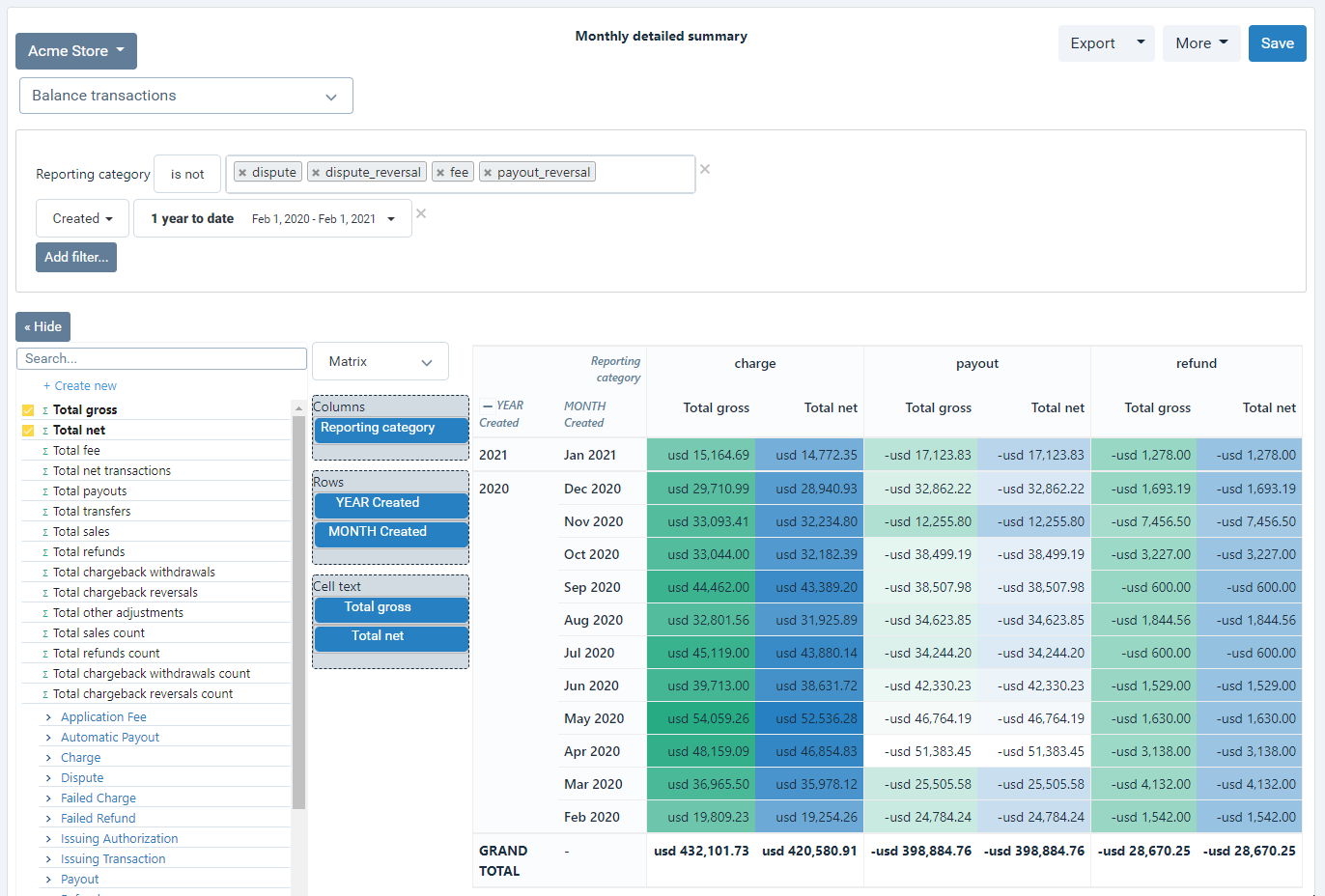Click the sigma icon beside Total payouts

45,490
